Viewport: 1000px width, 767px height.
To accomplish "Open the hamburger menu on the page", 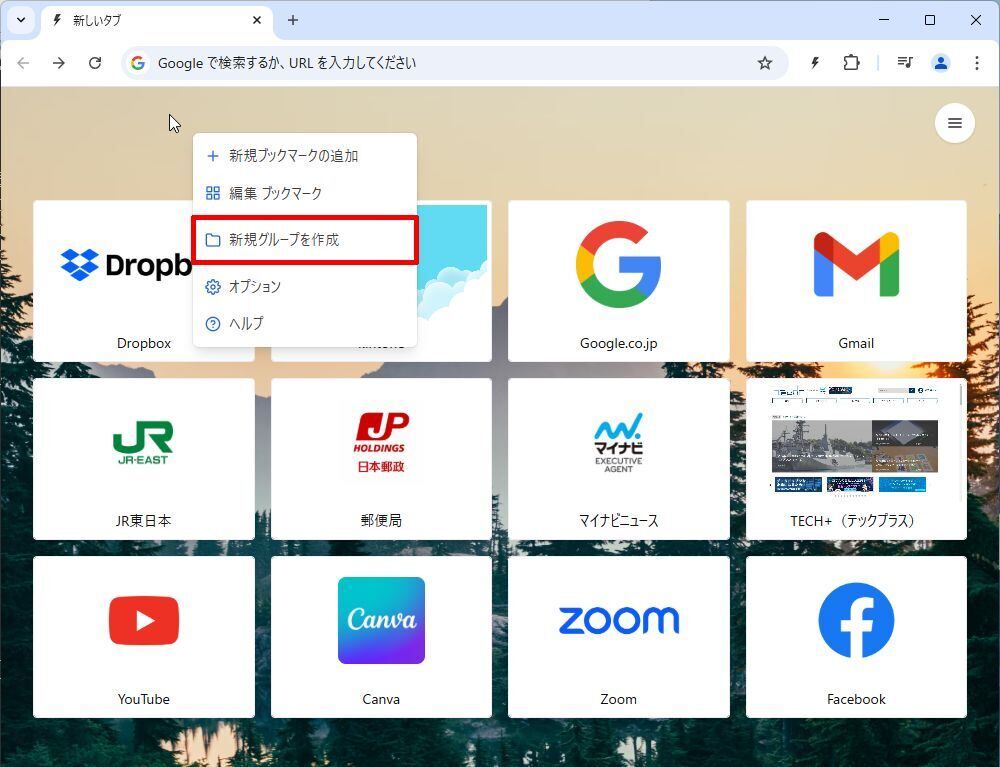I will coord(955,123).
